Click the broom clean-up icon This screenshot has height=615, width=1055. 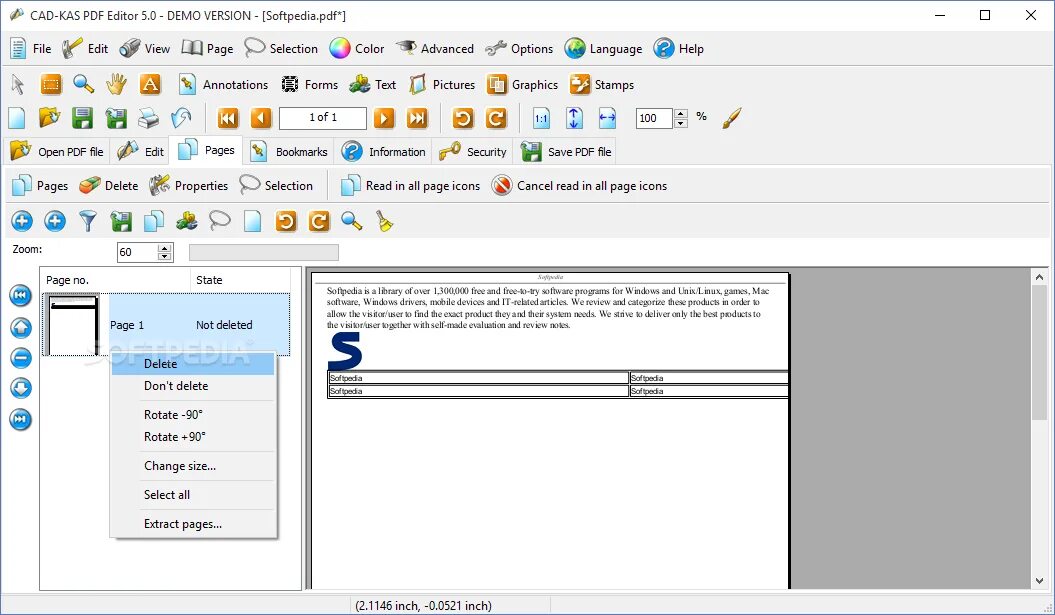coord(384,221)
